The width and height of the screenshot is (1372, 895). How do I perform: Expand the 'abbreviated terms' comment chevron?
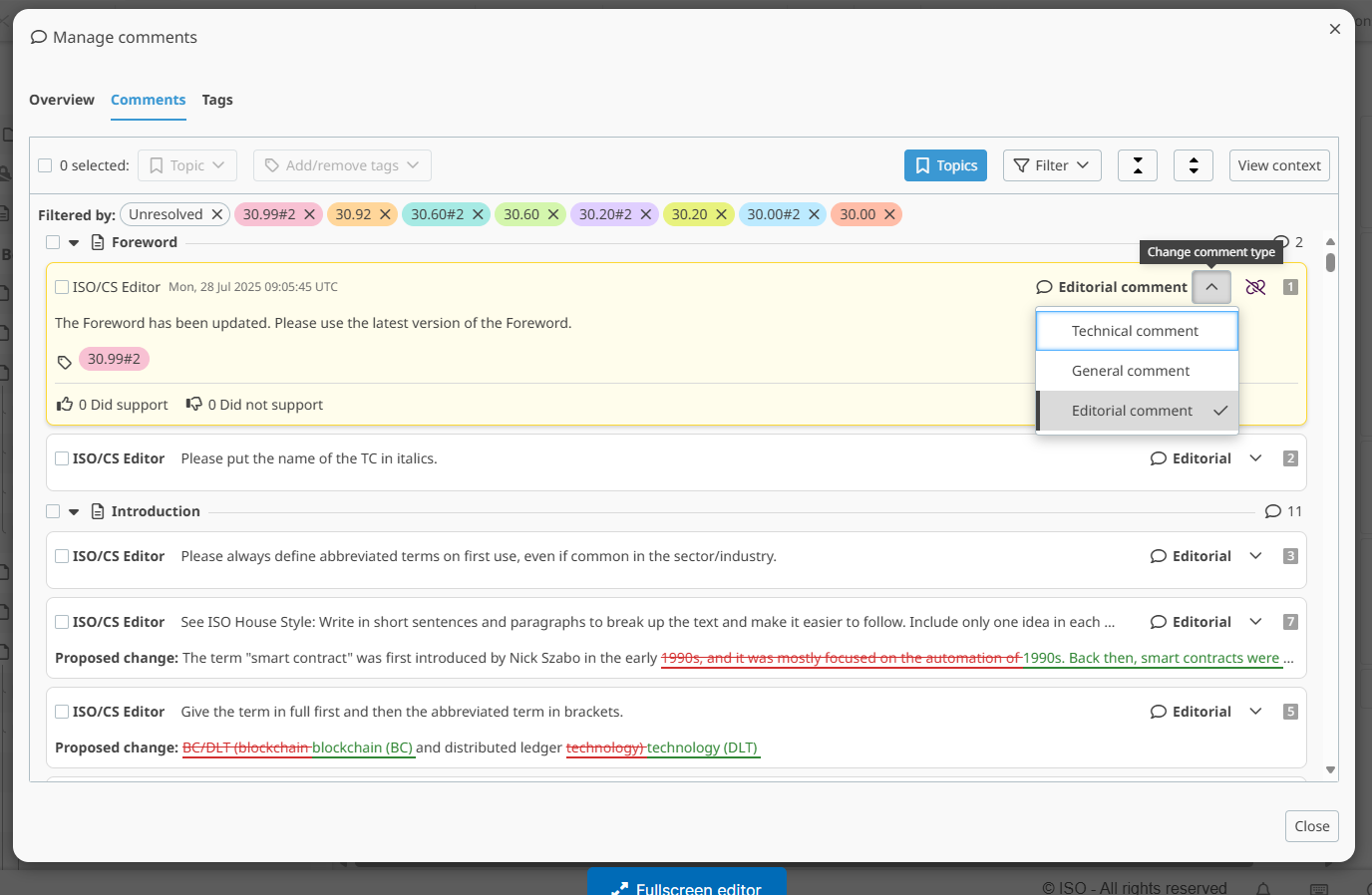(x=1256, y=556)
